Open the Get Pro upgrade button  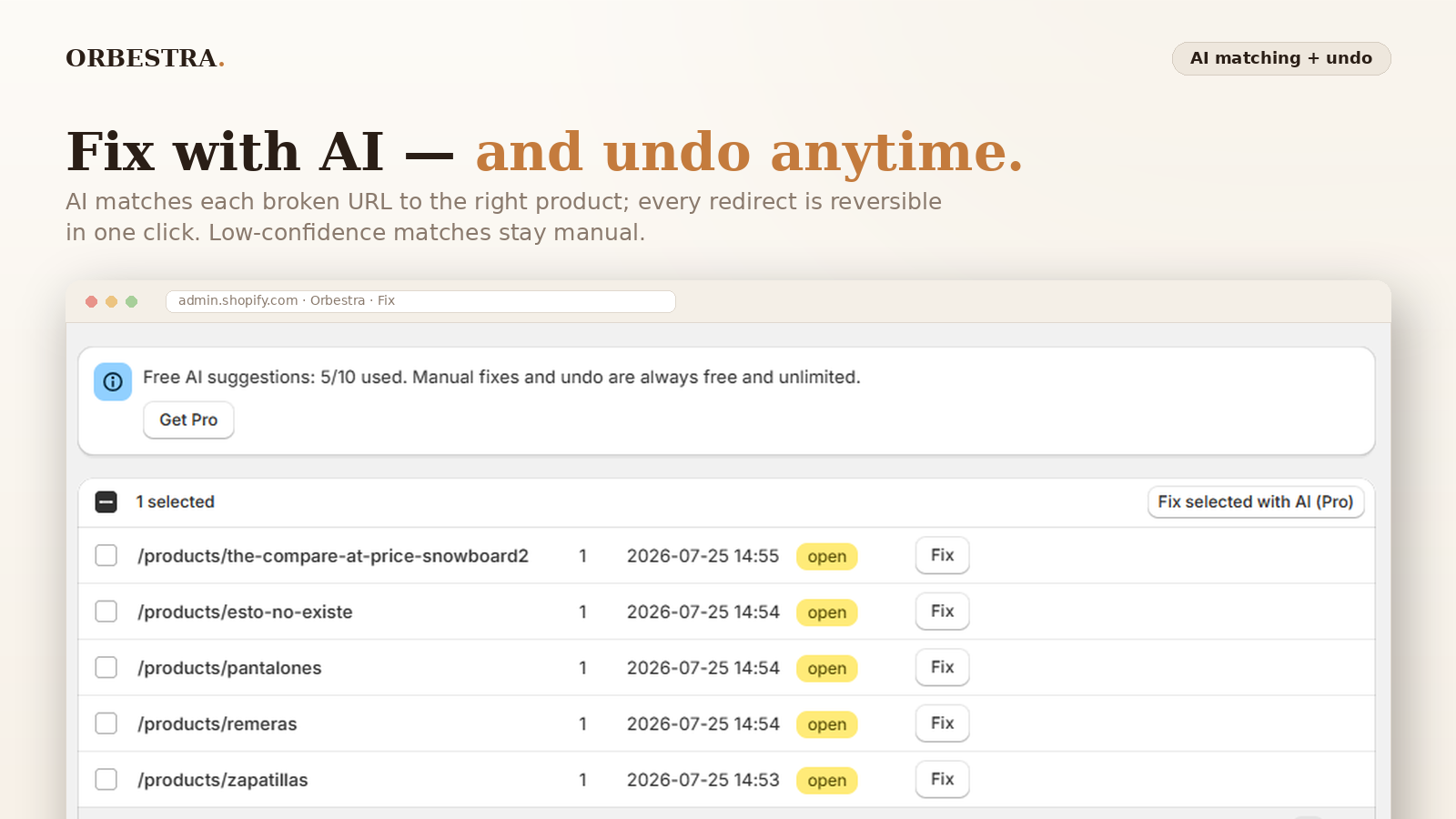pos(188,420)
